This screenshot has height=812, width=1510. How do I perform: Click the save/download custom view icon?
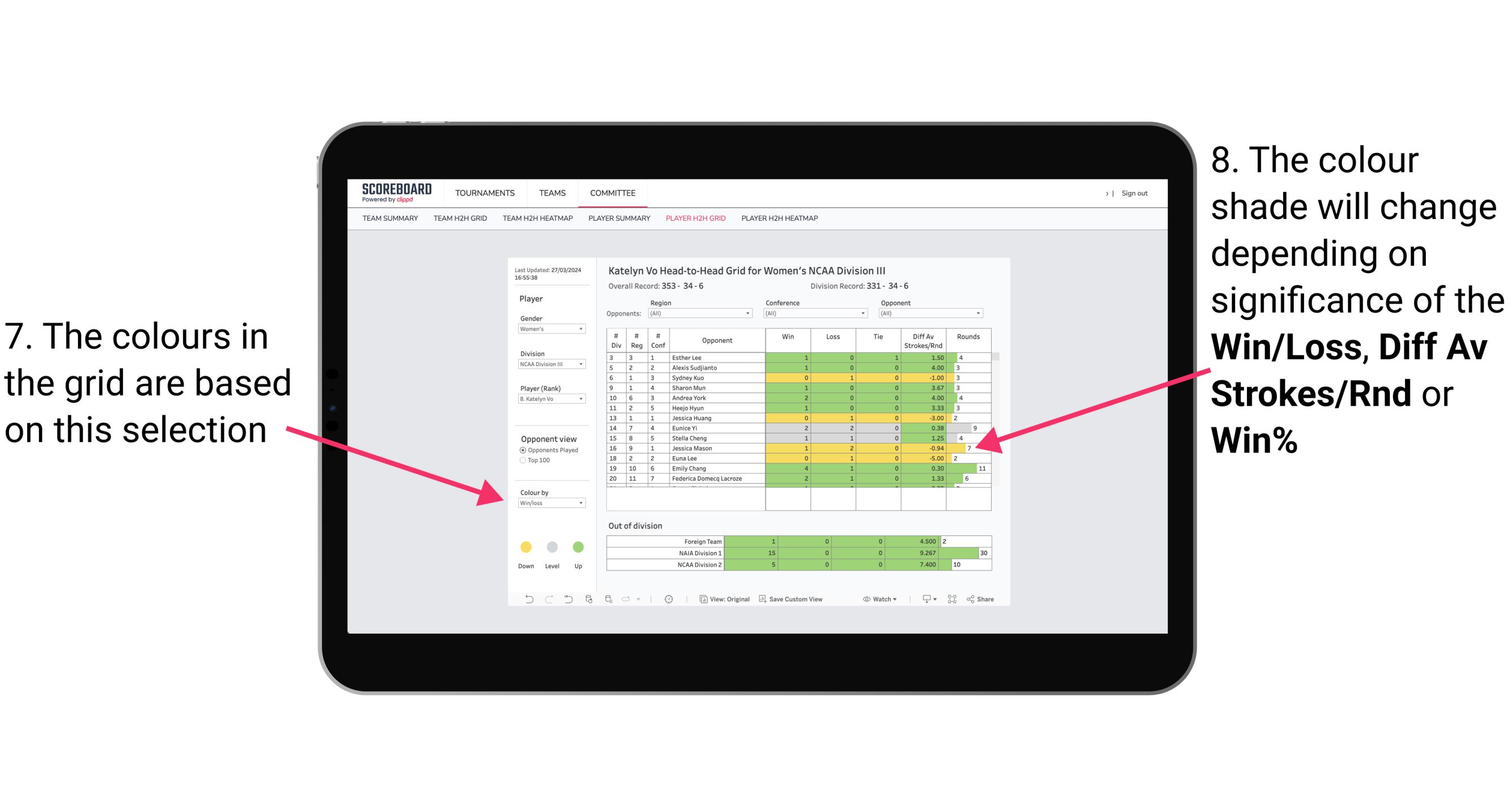[x=761, y=603]
